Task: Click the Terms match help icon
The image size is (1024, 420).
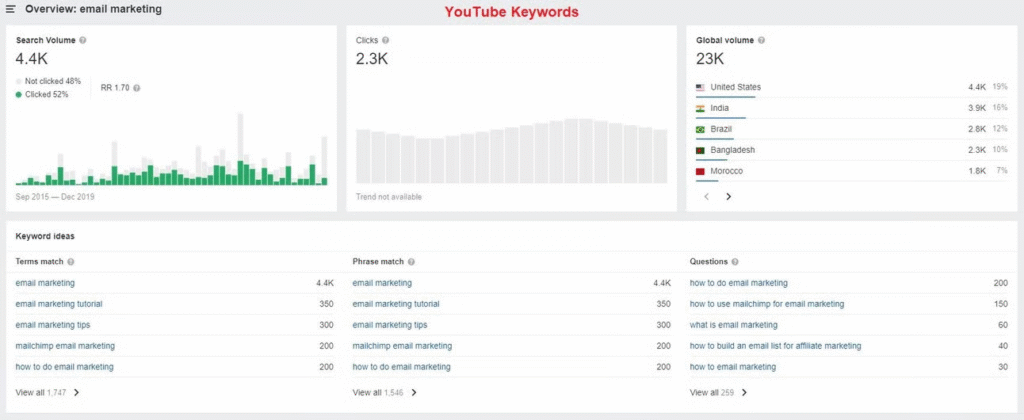Action: pos(71,262)
